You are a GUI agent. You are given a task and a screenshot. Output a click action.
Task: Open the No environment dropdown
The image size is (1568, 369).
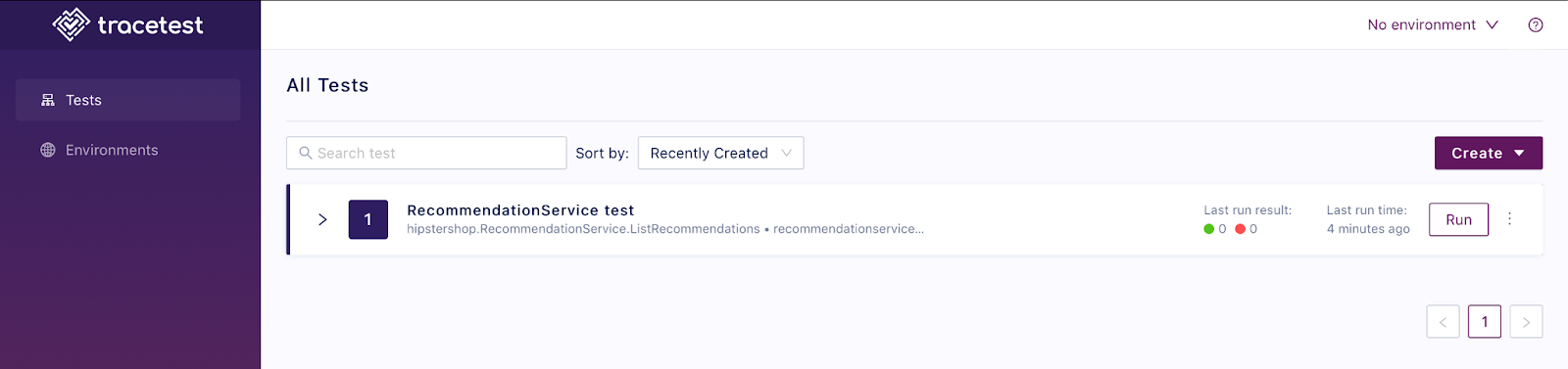click(x=1433, y=25)
